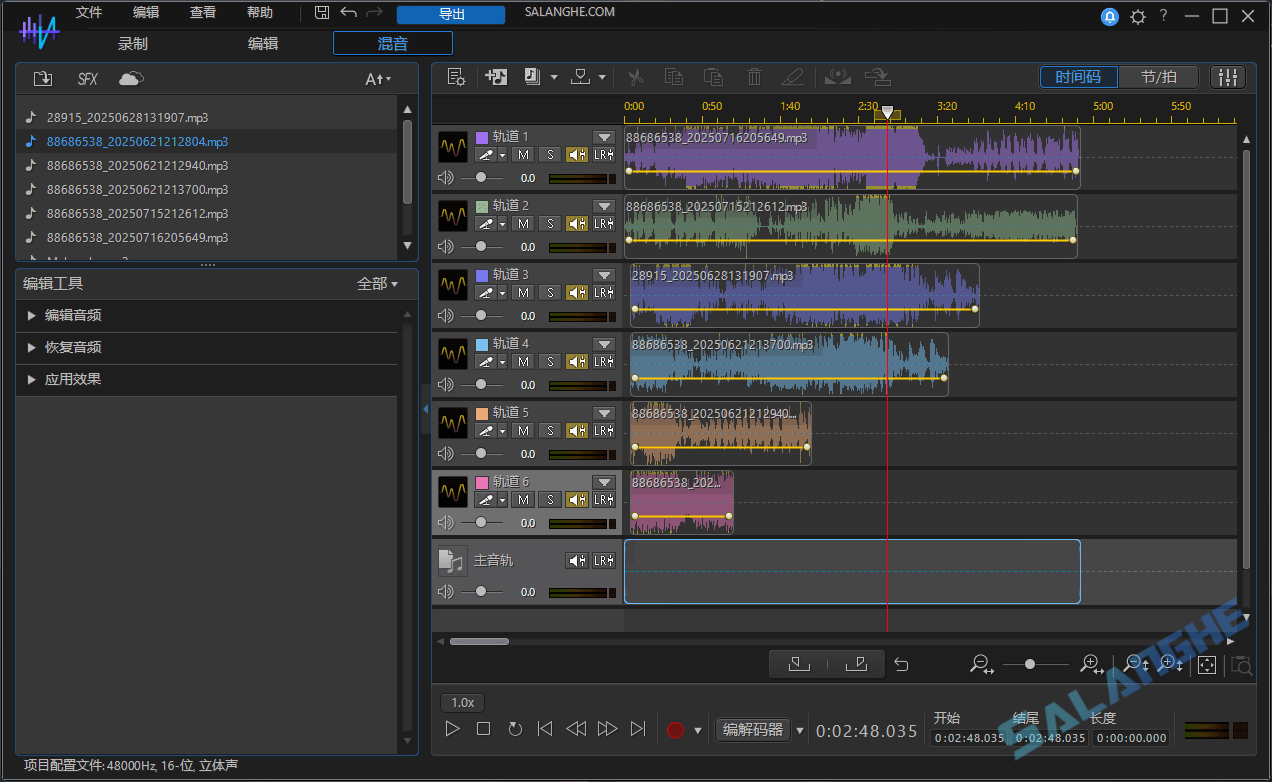Click the import audio files icon
This screenshot has height=782, width=1272.
click(x=496, y=77)
